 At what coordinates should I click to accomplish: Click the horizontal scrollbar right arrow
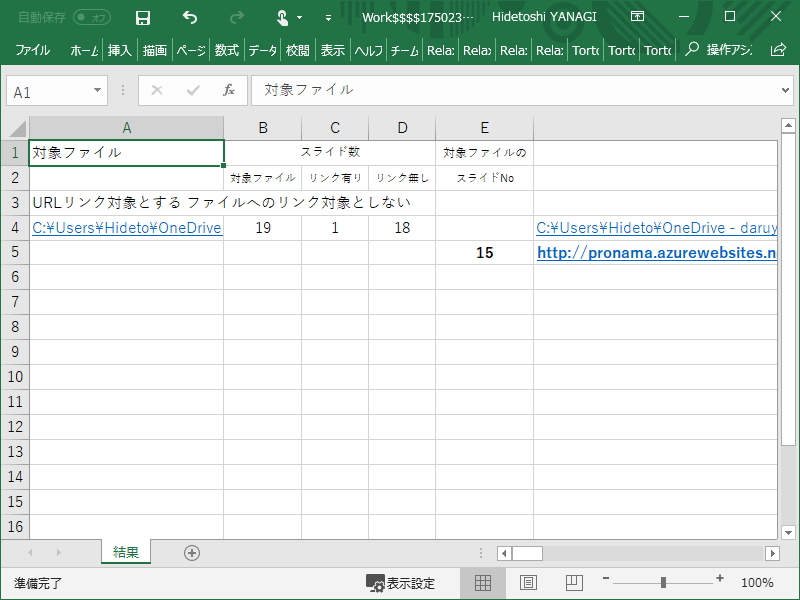click(x=772, y=552)
